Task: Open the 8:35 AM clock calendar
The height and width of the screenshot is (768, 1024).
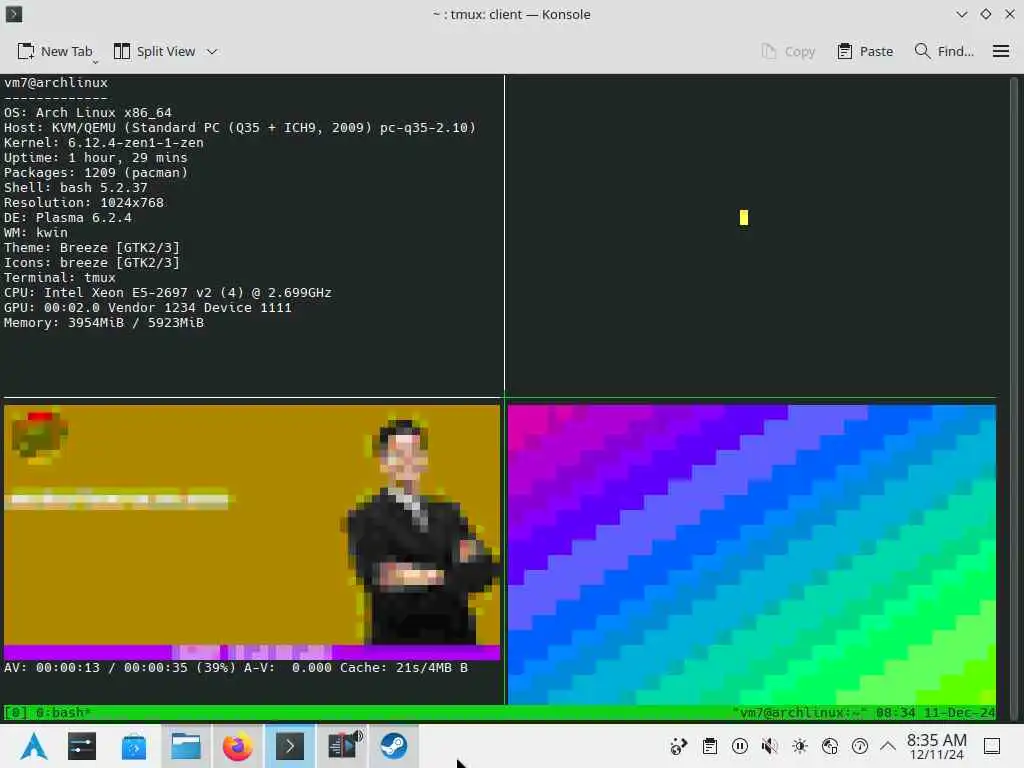Action: pyautogui.click(x=936, y=746)
